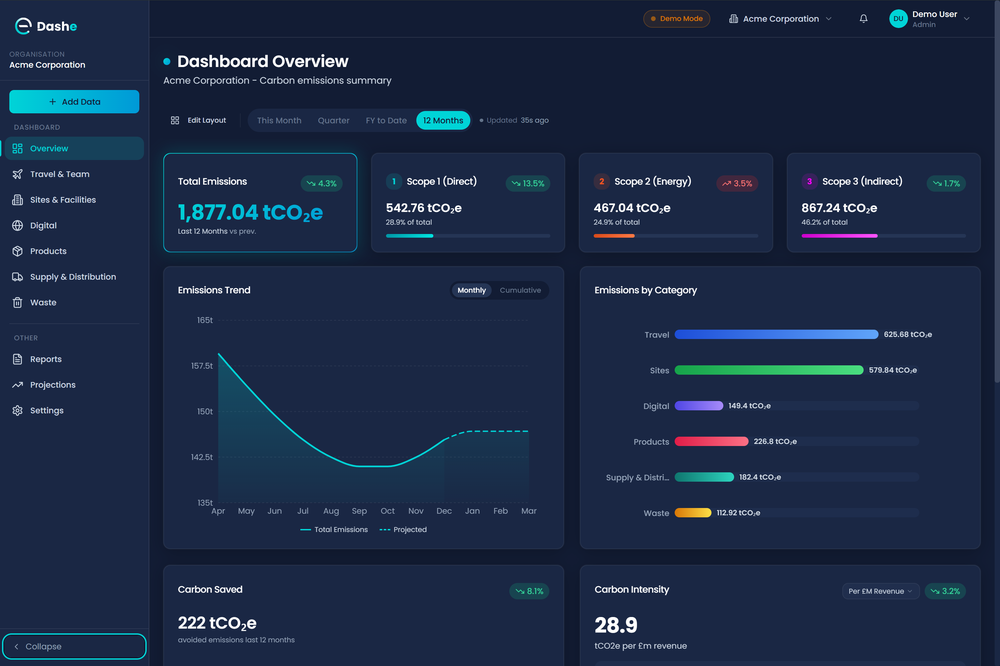1000x666 pixels.
Task: Toggle Demo Mode in the header
Action: coord(676,18)
